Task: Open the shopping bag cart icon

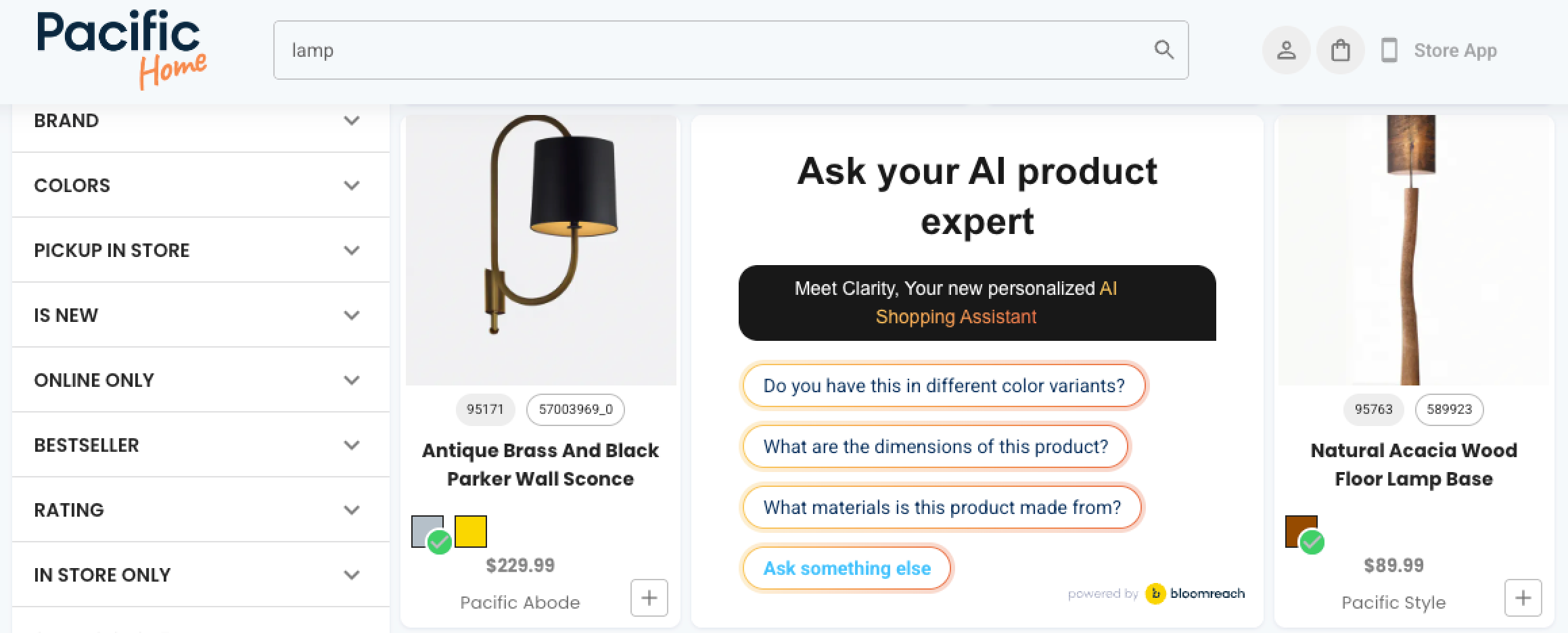Action: point(1340,50)
